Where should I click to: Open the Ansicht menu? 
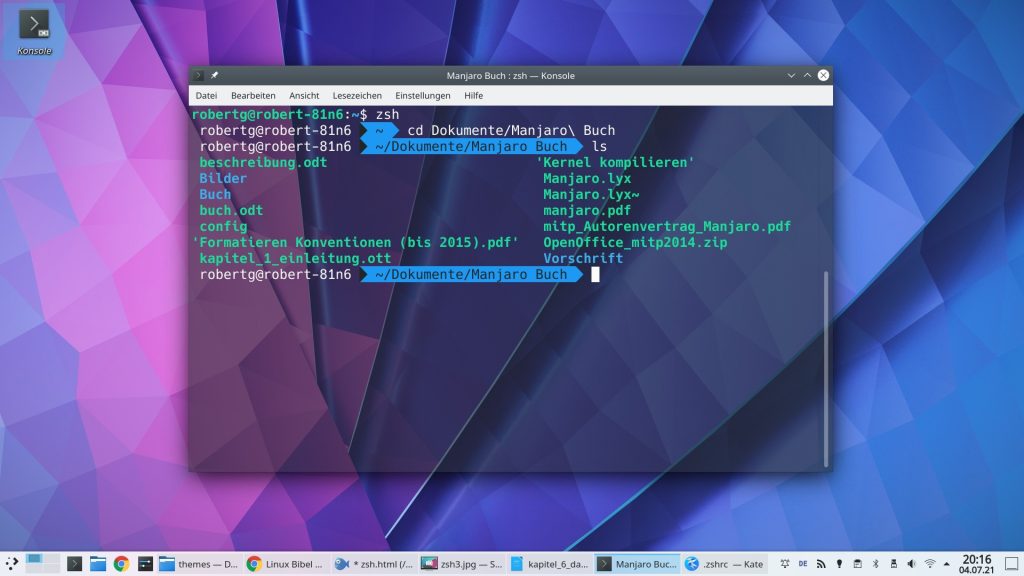tap(304, 95)
